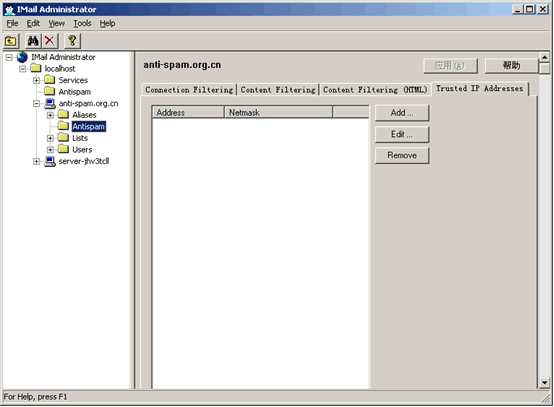Expand the Aliases folder node
The width and height of the screenshot is (554, 407).
(50, 115)
